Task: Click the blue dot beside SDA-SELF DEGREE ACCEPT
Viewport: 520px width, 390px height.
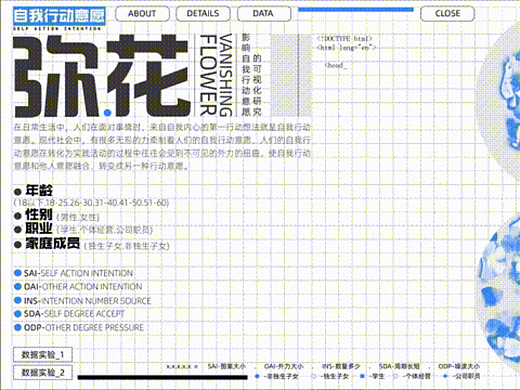Action: coord(18,314)
